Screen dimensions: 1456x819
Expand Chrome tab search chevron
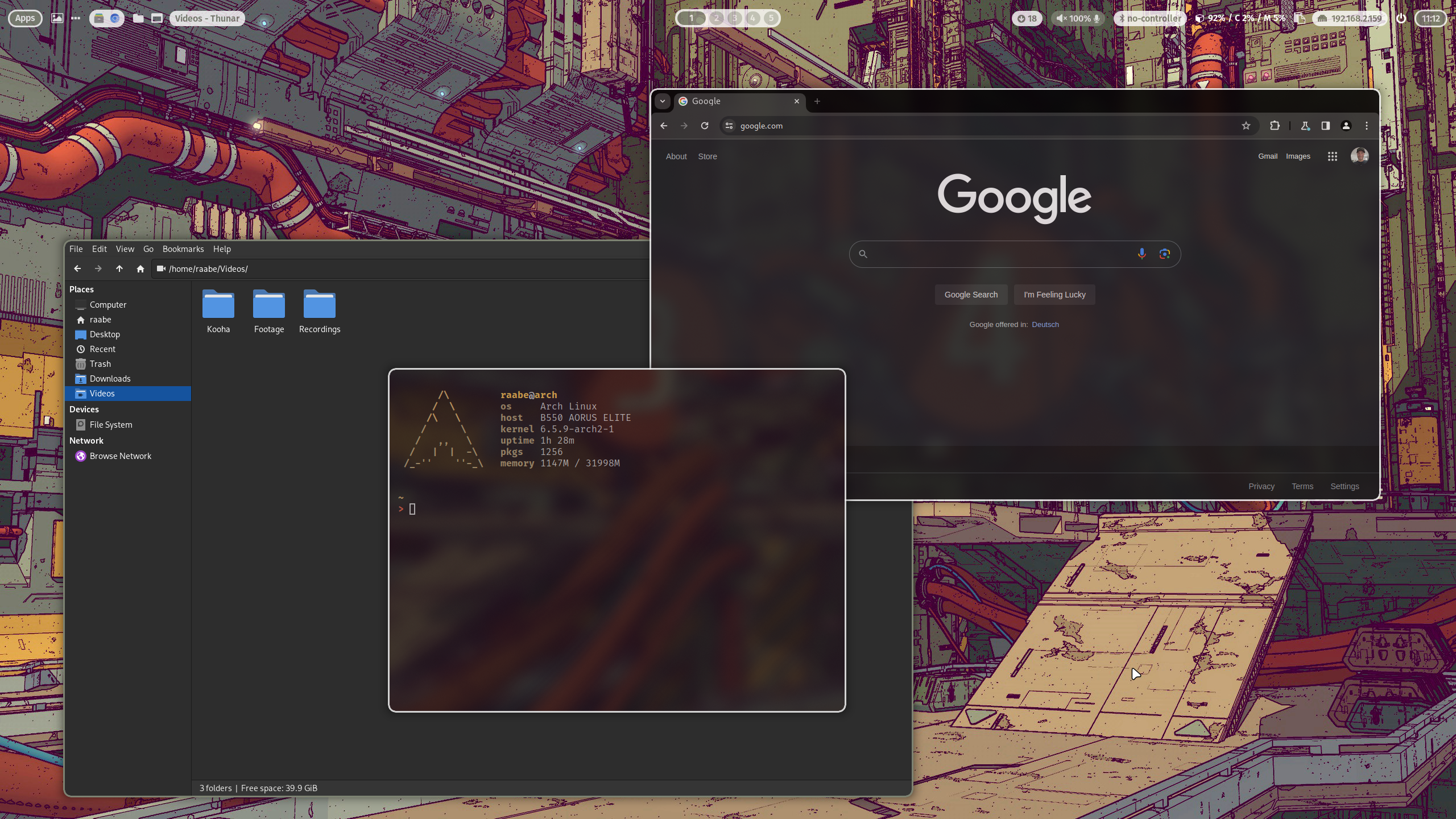click(x=663, y=101)
